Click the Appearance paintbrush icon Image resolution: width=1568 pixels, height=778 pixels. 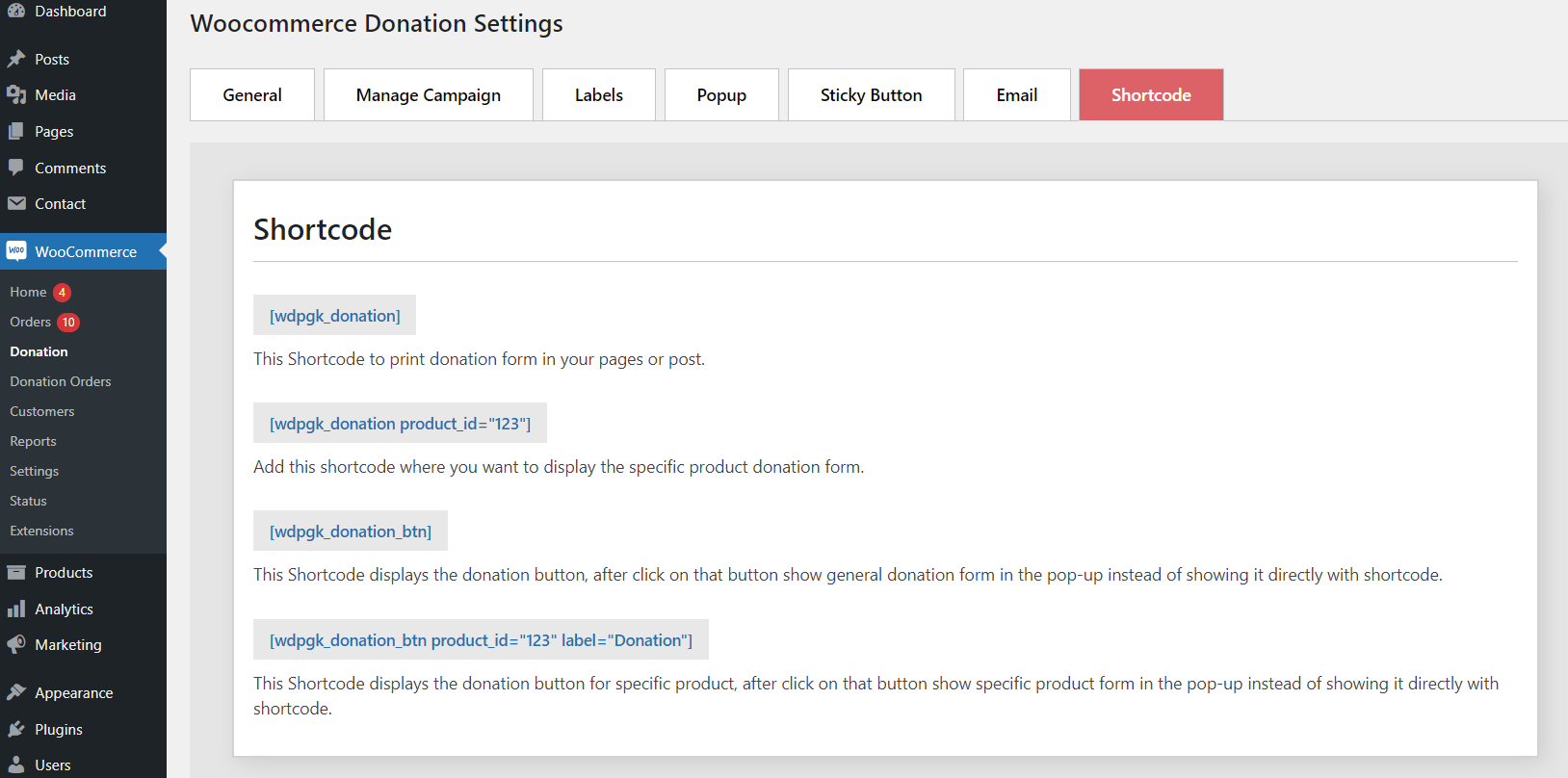tap(16, 692)
